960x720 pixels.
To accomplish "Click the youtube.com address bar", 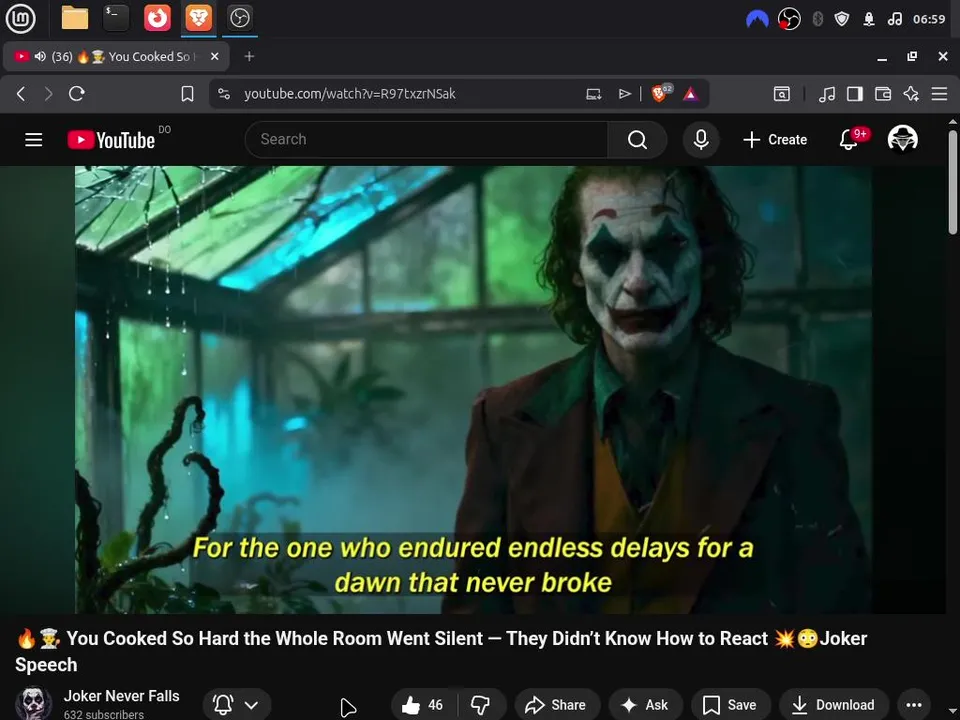I will coord(349,94).
